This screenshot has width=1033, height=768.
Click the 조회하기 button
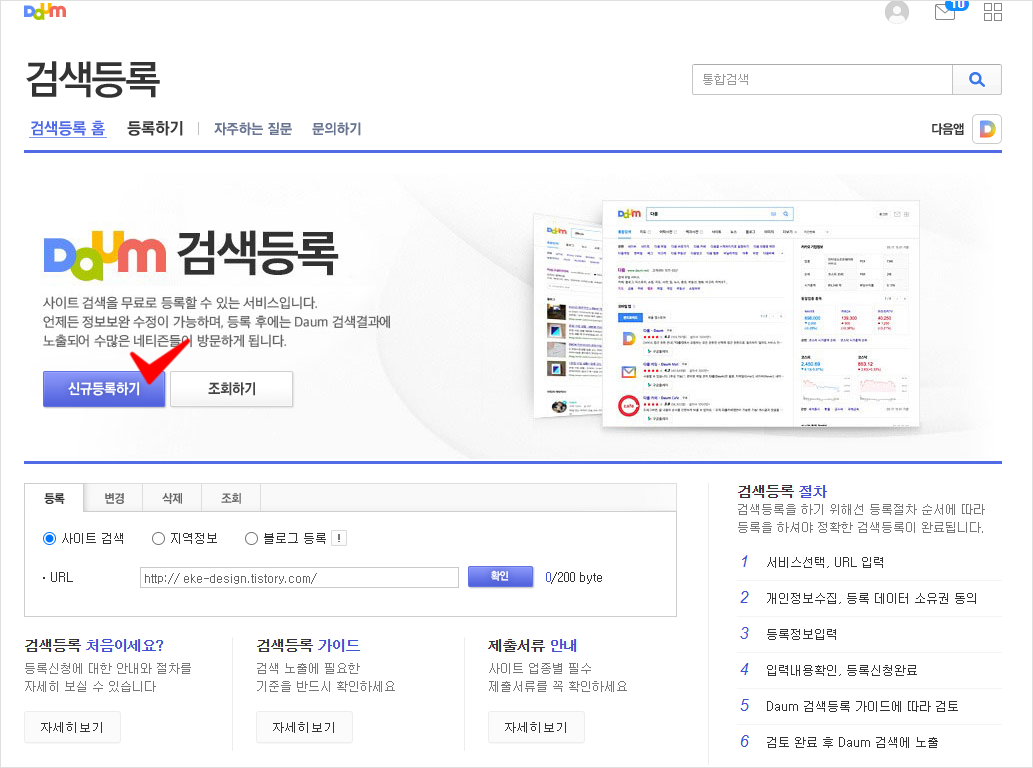tap(232, 389)
